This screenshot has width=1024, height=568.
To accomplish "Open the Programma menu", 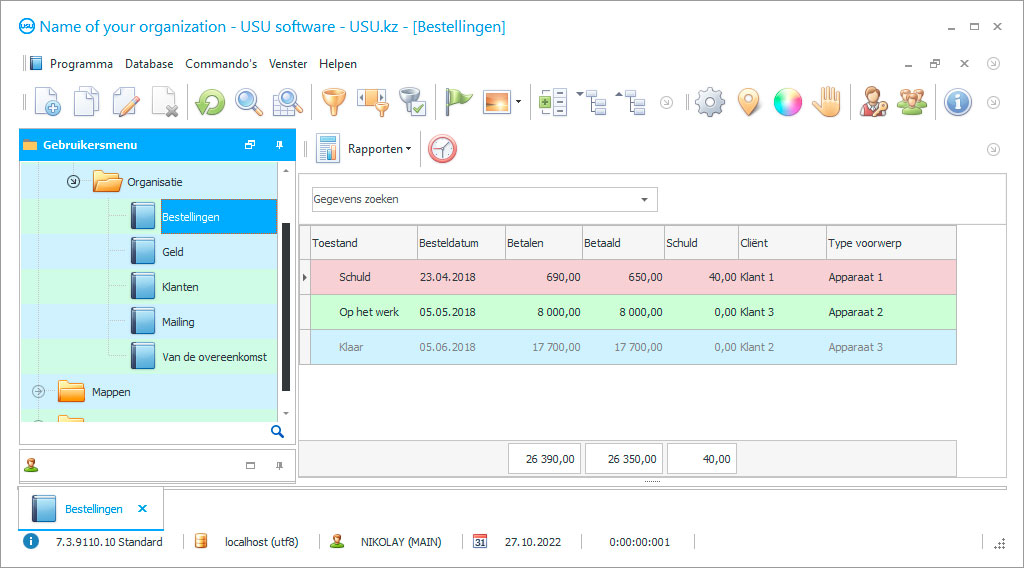I will tap(81, 64).
